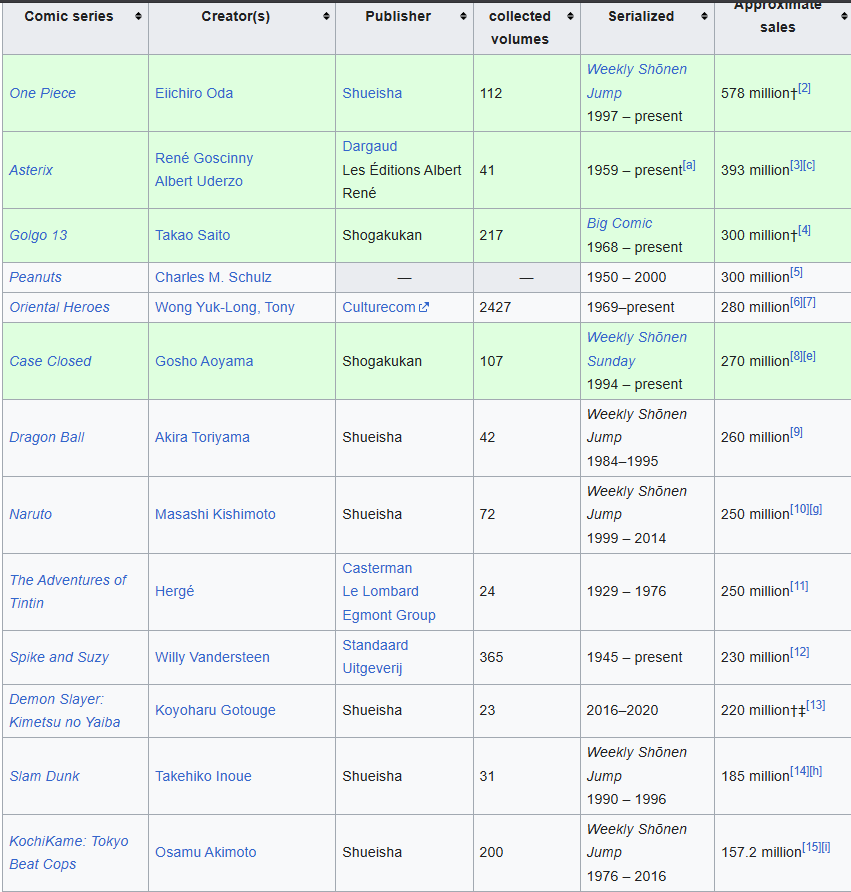Open citation [10] next to Naruto sales
Image resolution: width=851 pixels, height=892 pixels.
[x=799, y=509]
